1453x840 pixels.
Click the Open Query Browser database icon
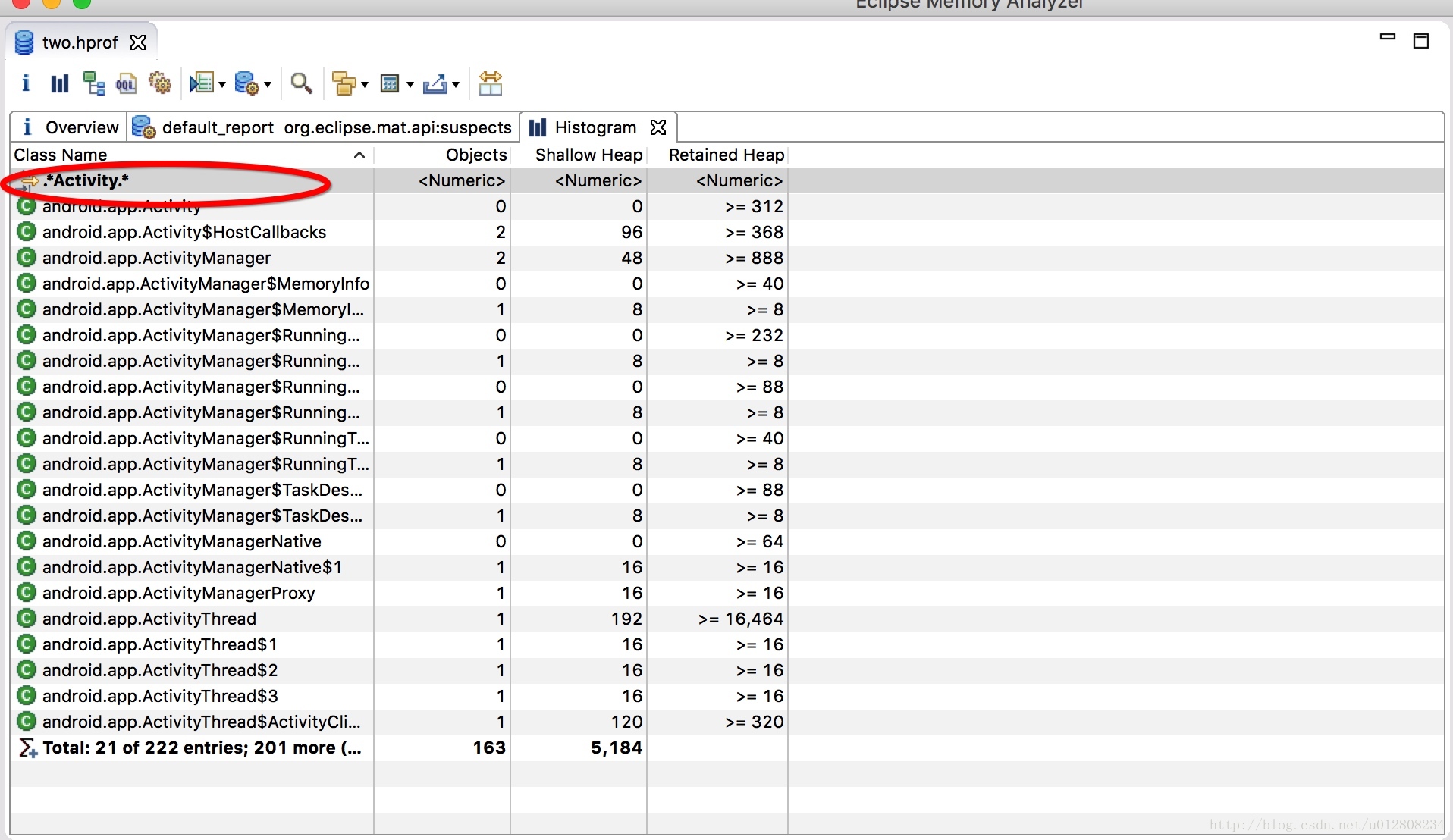coord(246,83)
